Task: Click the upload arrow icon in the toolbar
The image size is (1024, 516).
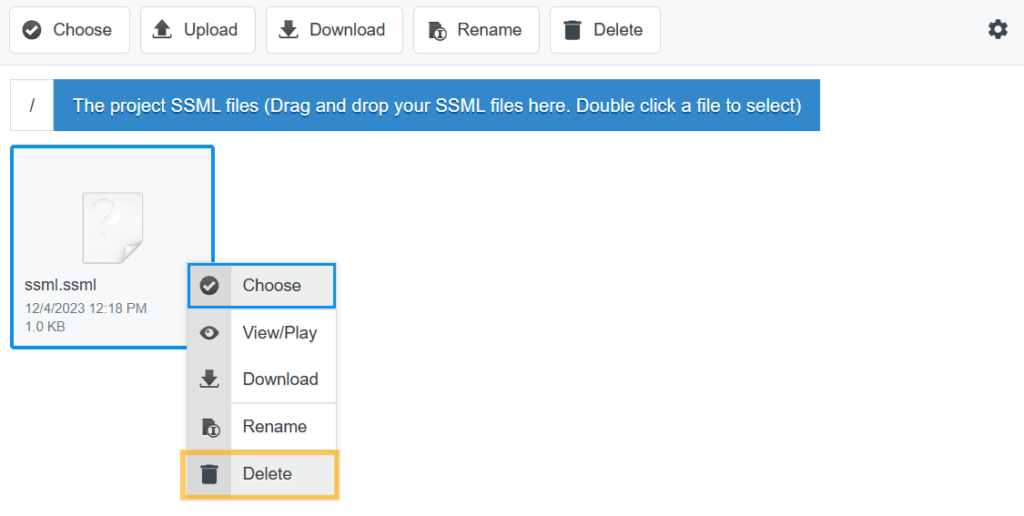Action: click(x=162, y=30)
